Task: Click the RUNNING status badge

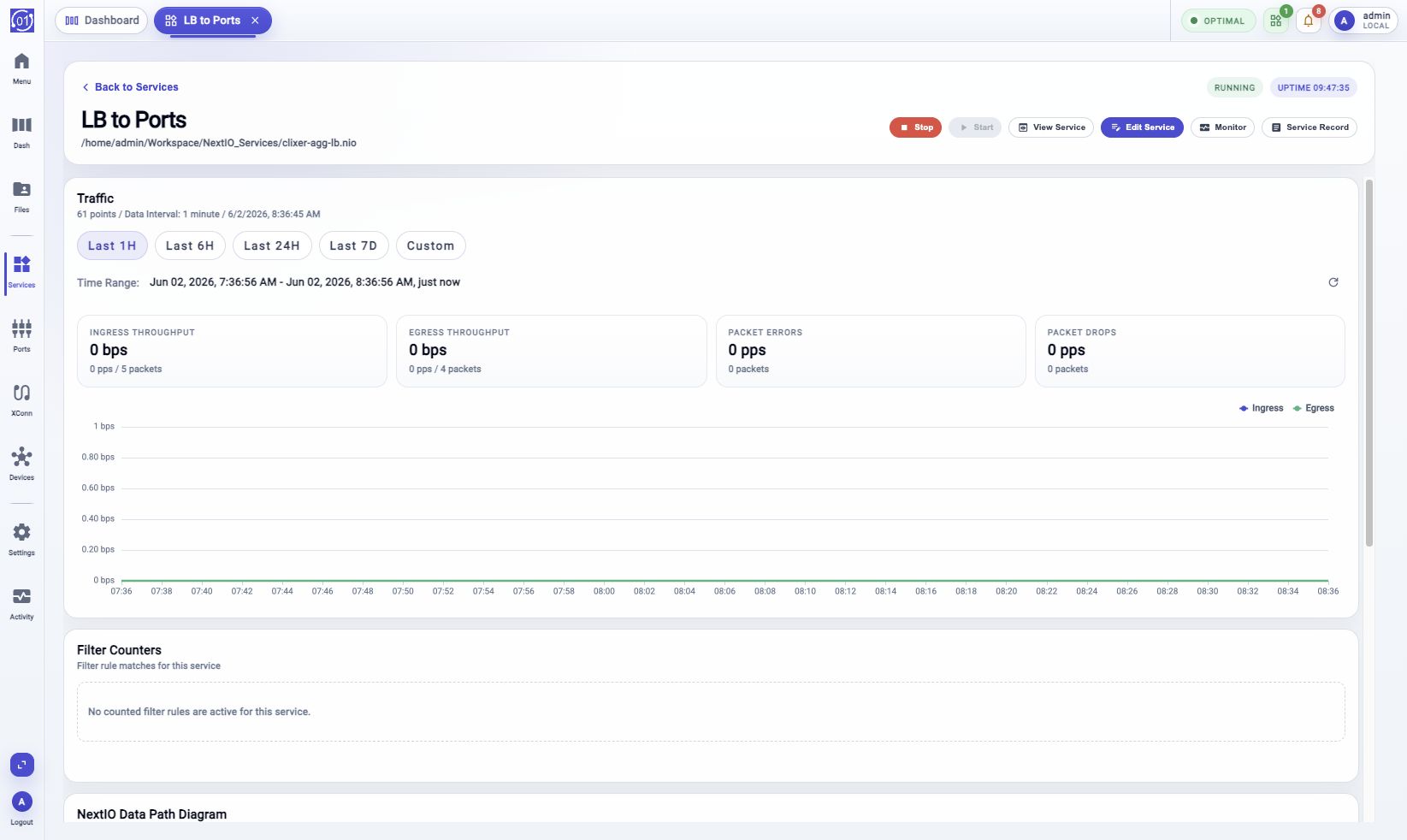Action: coord(1235,87)
